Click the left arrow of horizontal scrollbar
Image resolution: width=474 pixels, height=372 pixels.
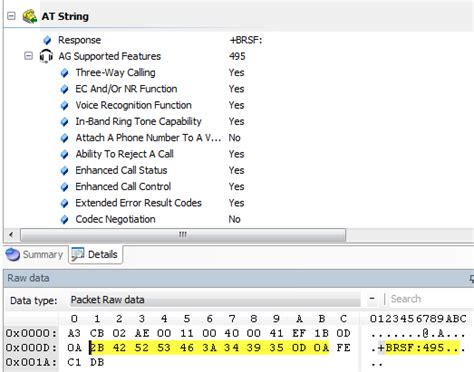pyautogui.click(x=11, y=235)
